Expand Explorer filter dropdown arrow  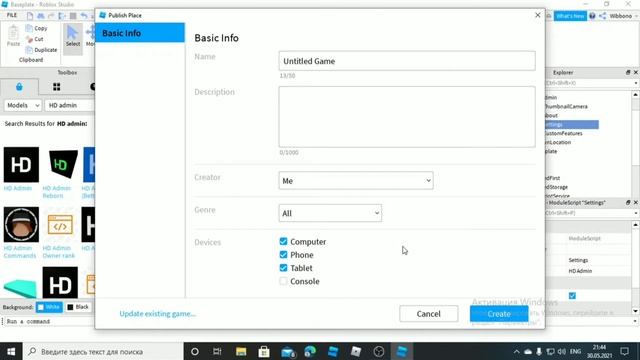636,83
